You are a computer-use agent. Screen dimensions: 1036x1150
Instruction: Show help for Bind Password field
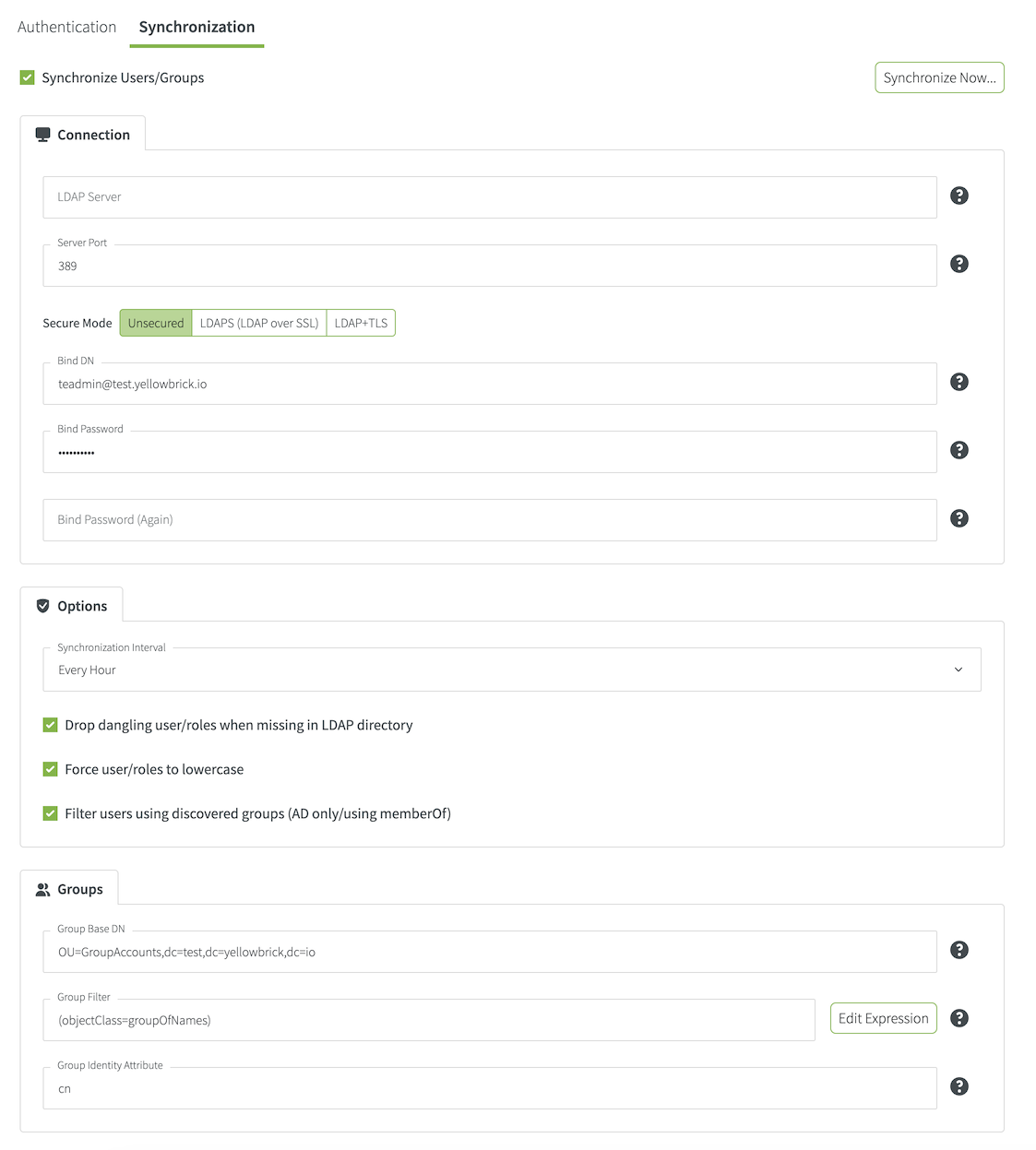click(x=959, y=450)
